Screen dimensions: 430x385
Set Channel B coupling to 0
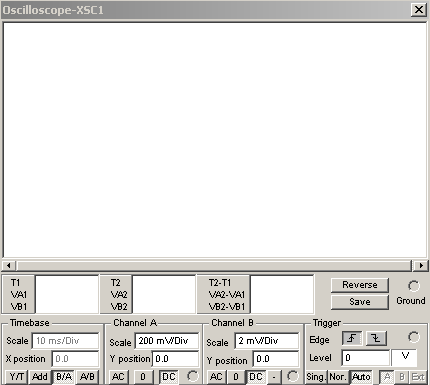click(x=236, y=377)
